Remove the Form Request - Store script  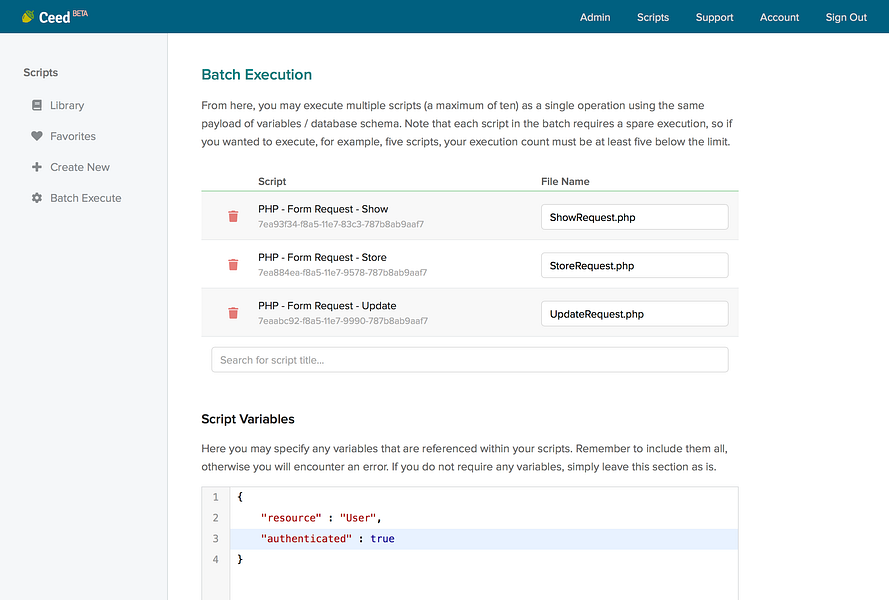coord(233,264)
